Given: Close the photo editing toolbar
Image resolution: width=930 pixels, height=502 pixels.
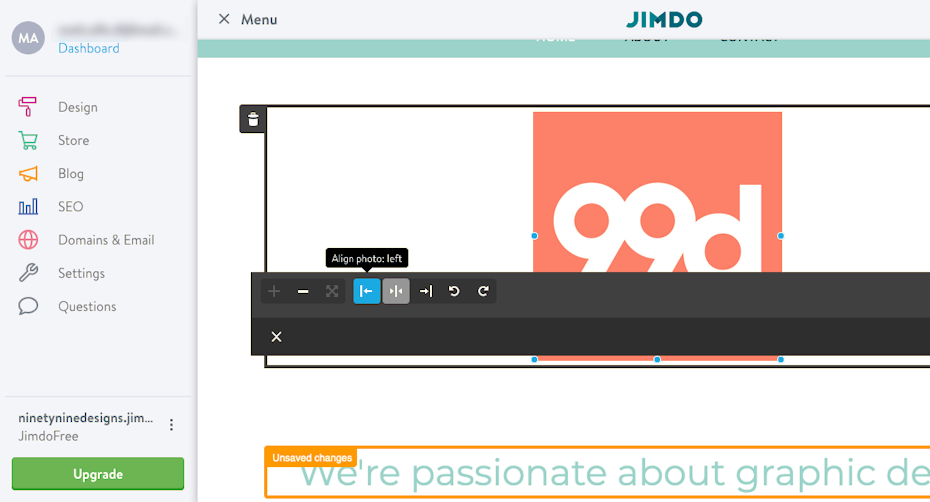Looking at the screenshot, I should coord(277,337).
